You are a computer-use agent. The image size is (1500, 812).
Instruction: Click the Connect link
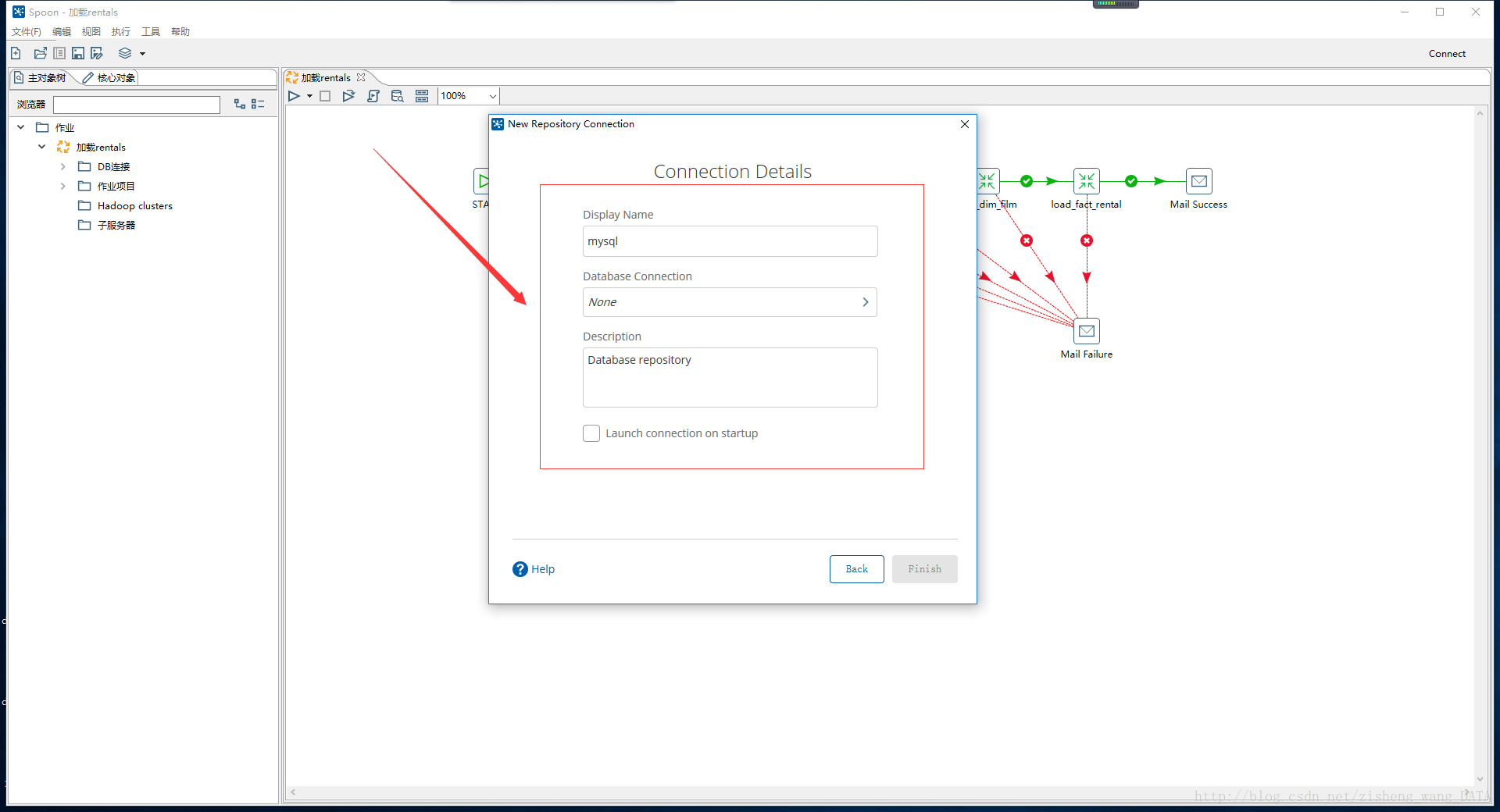click(1447, 53)
